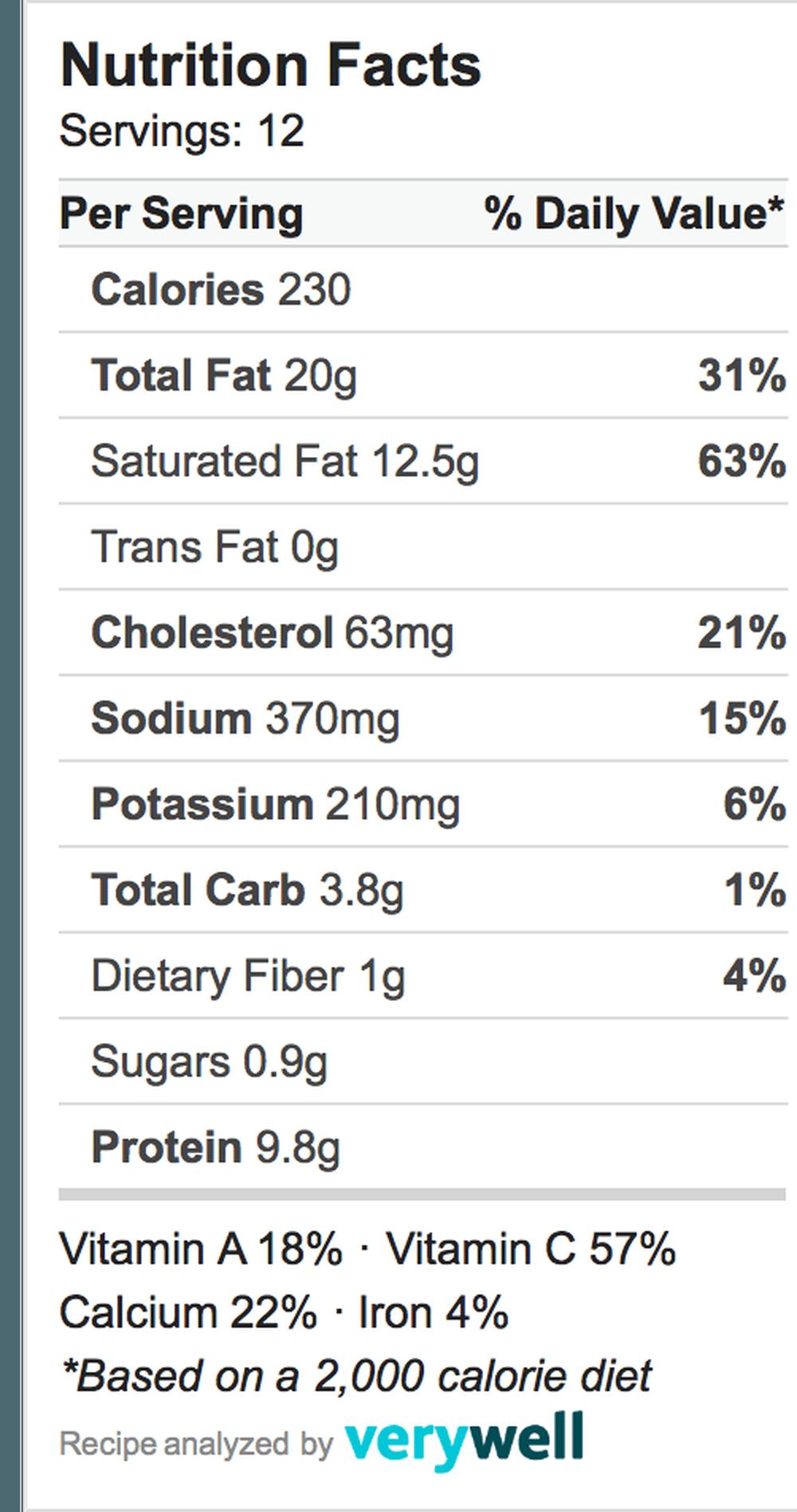Click the Per Serving column header

coord(182,214)
